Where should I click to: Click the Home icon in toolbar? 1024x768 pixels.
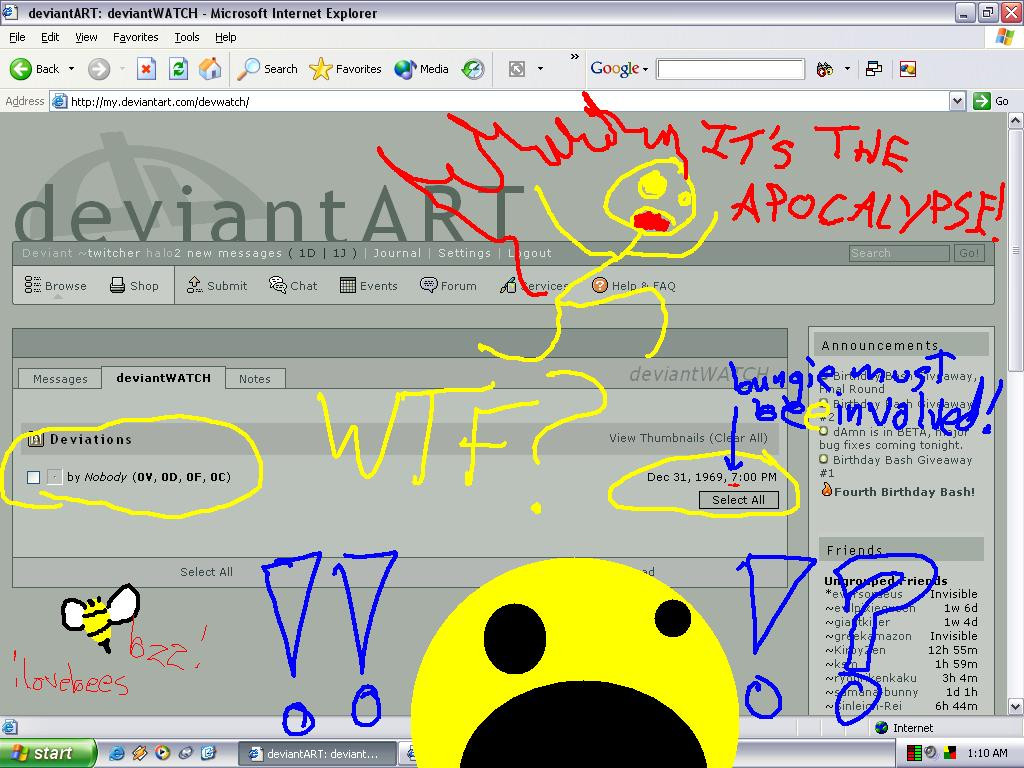[x=210, y=69]
